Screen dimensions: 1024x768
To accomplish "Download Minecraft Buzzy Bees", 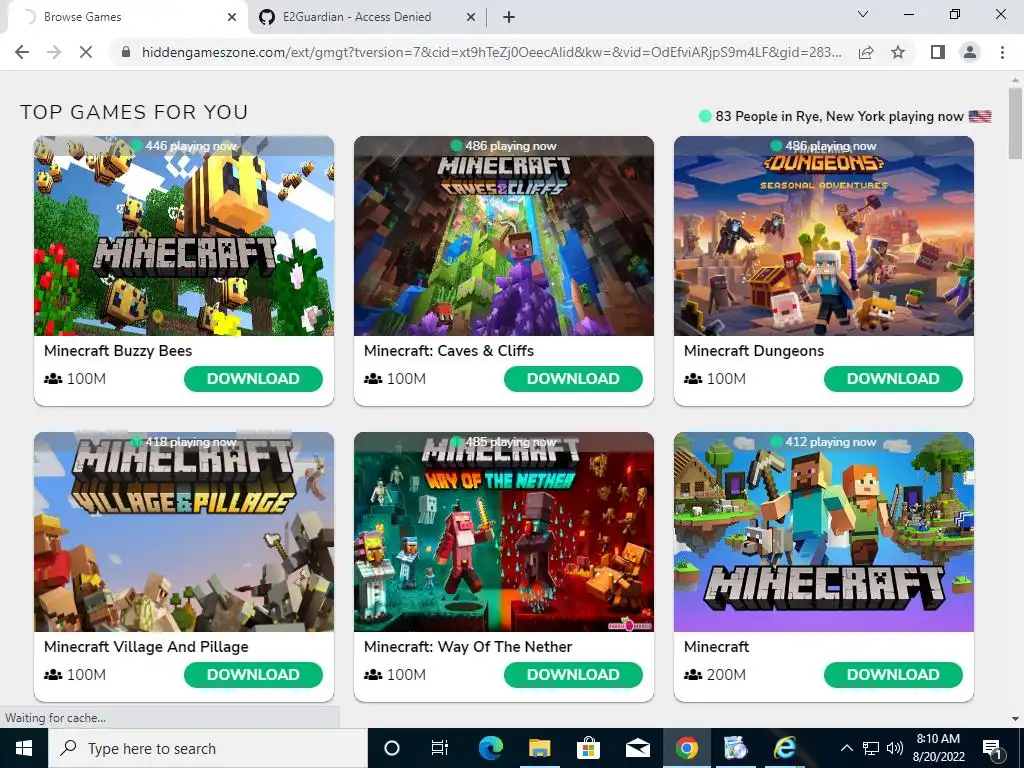I will click(x=253, y=379).
